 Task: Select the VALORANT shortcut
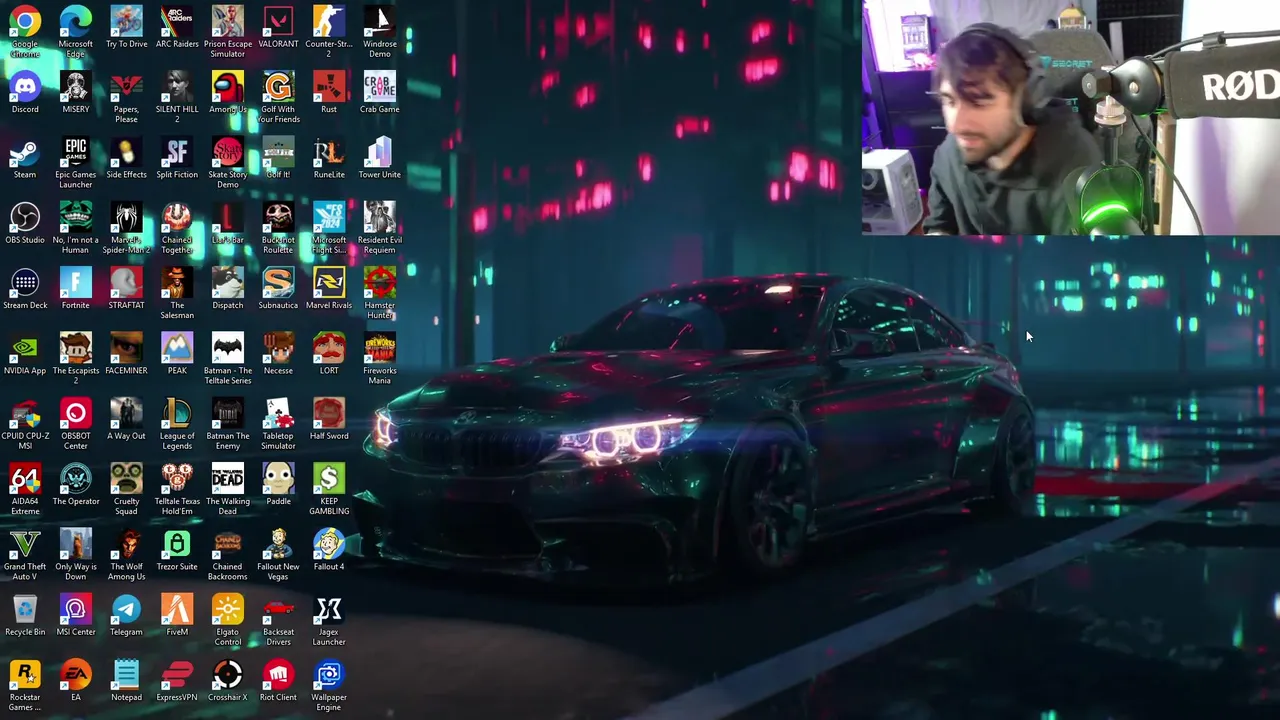click(x=278, y=21)
